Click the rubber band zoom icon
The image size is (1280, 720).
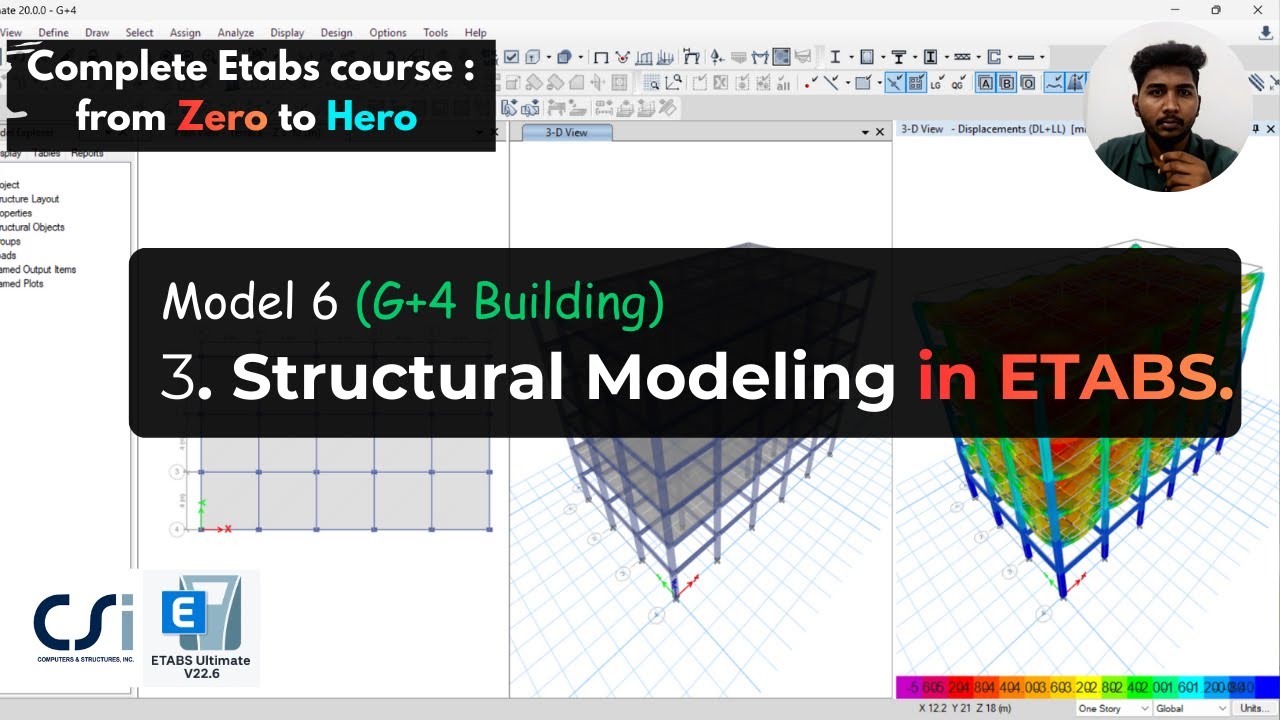coord(652,83)
